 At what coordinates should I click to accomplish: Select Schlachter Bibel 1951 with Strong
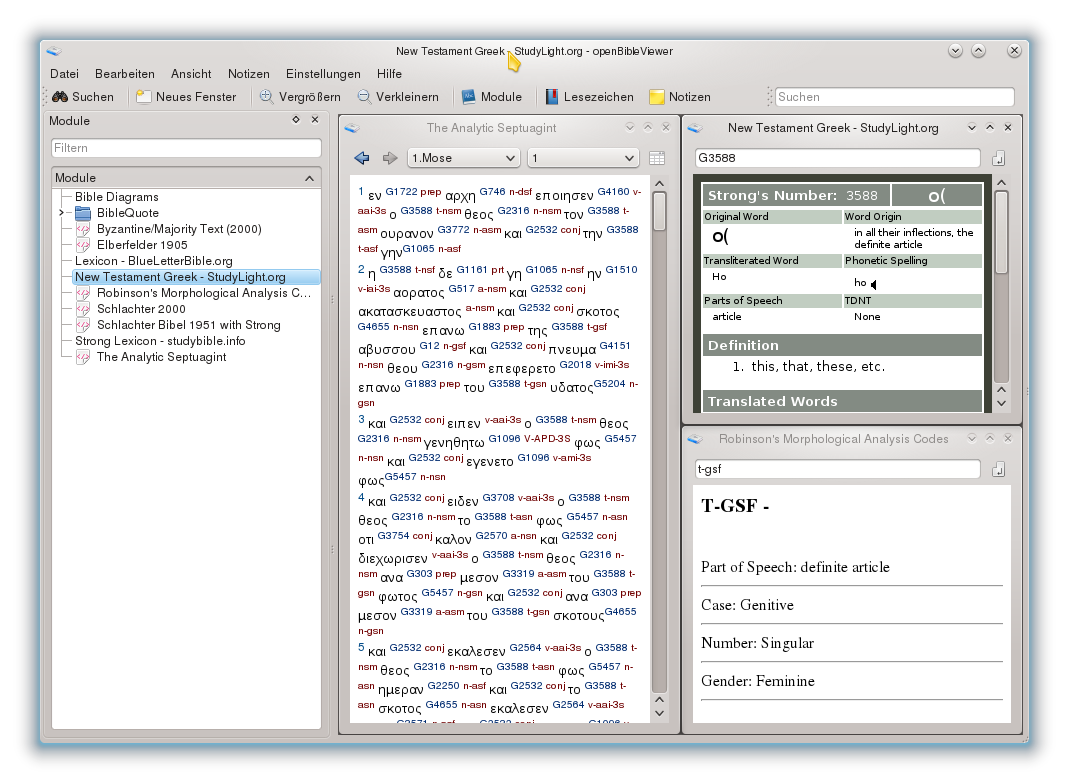[189, 325]
